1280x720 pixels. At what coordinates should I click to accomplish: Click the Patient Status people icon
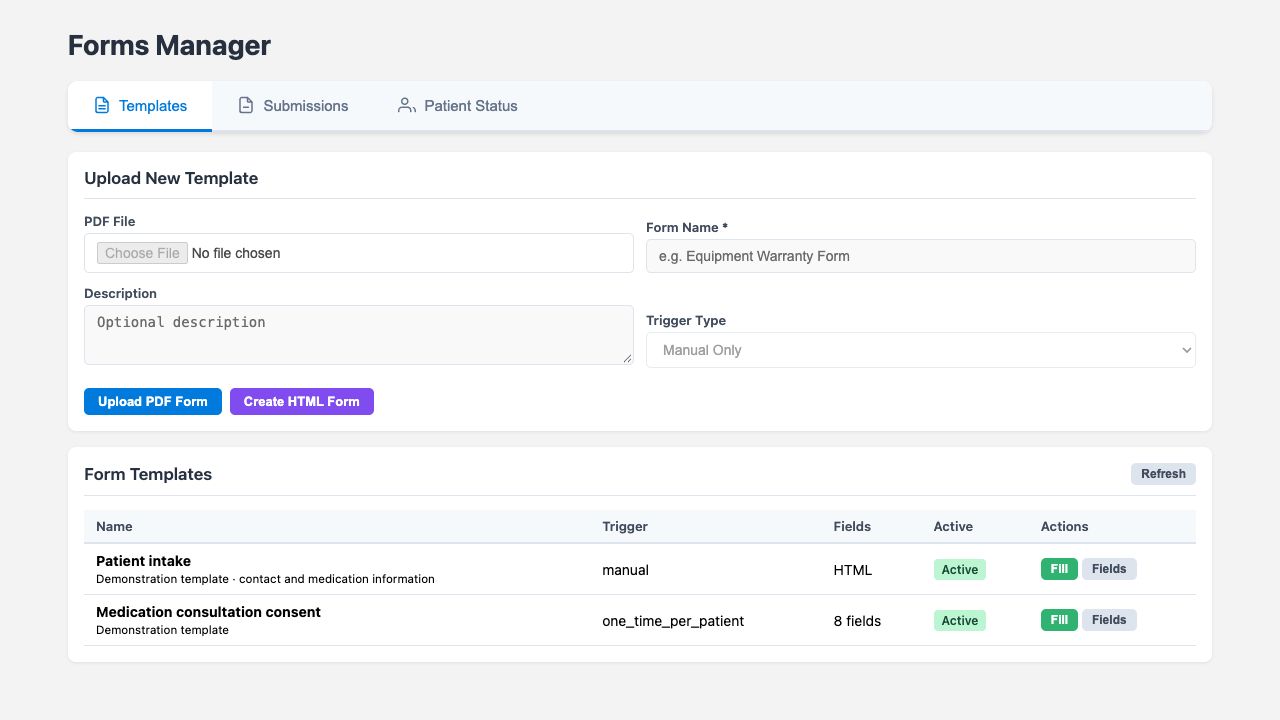click(406, 105)
